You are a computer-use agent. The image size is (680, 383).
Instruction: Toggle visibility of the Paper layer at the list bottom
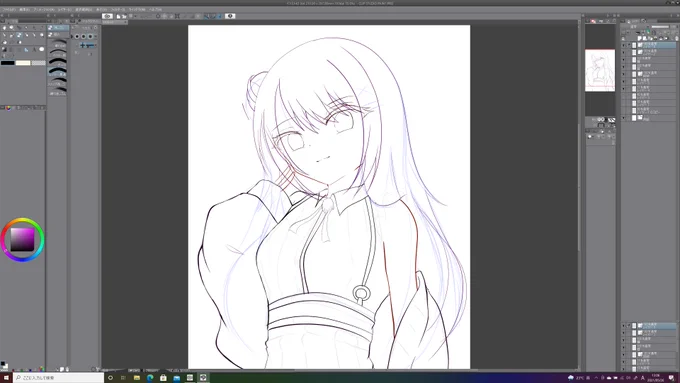pyautogui.click(x=623, y=118)
